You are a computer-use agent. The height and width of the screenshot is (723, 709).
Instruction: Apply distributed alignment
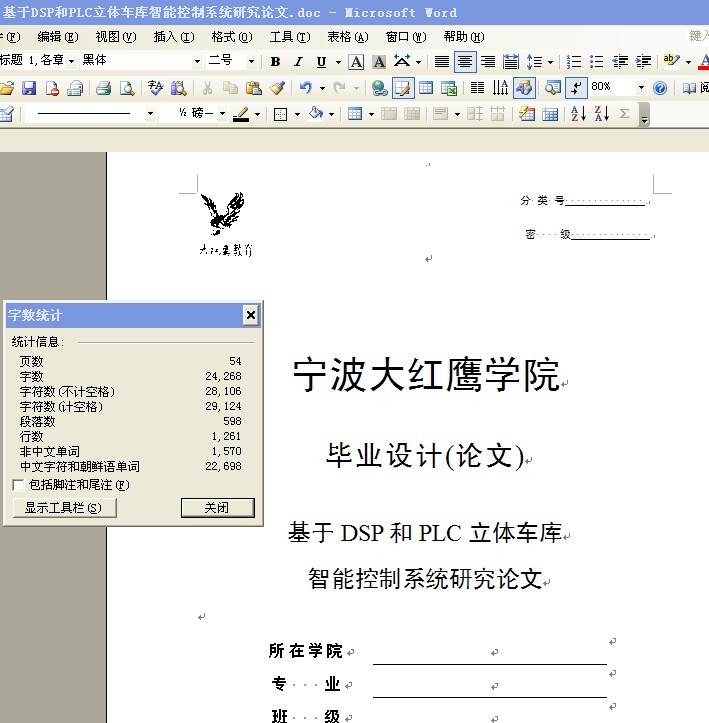coord(510,61)
